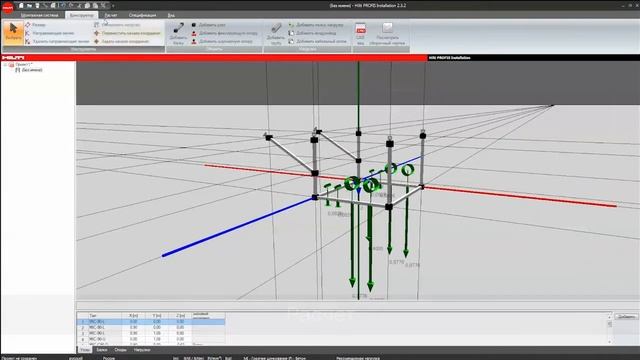The image size is (640, 360).
Task: Click the Добавить button beside the table
Action: click(626, 316)
